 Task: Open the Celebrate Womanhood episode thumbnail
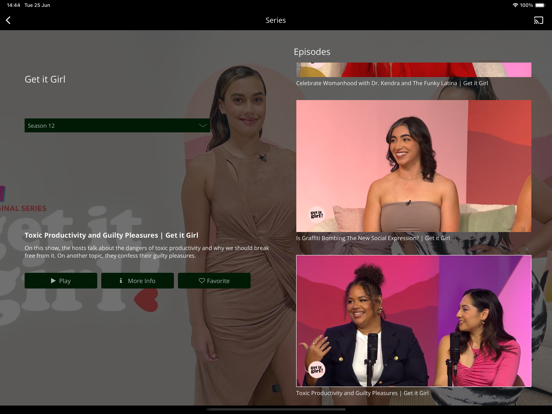click(414, 70)
